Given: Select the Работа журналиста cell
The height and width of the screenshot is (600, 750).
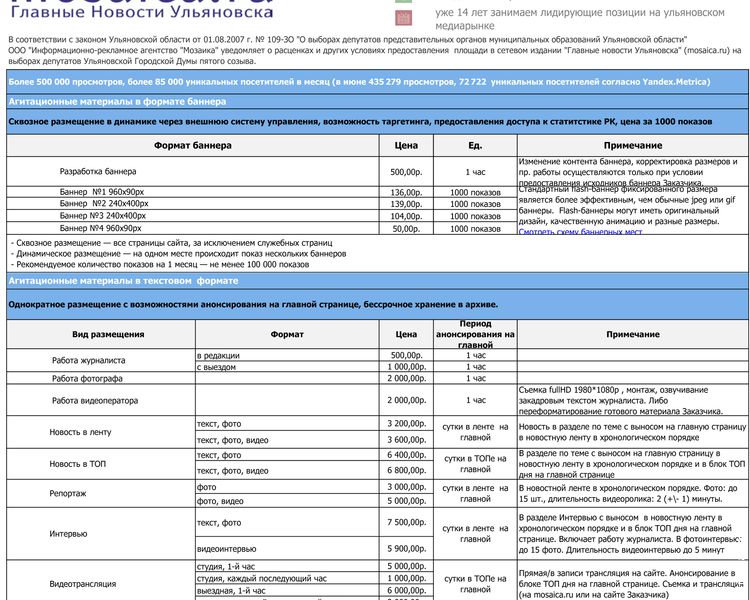Looking at the screenshot, I should click(x=89, y=361).
